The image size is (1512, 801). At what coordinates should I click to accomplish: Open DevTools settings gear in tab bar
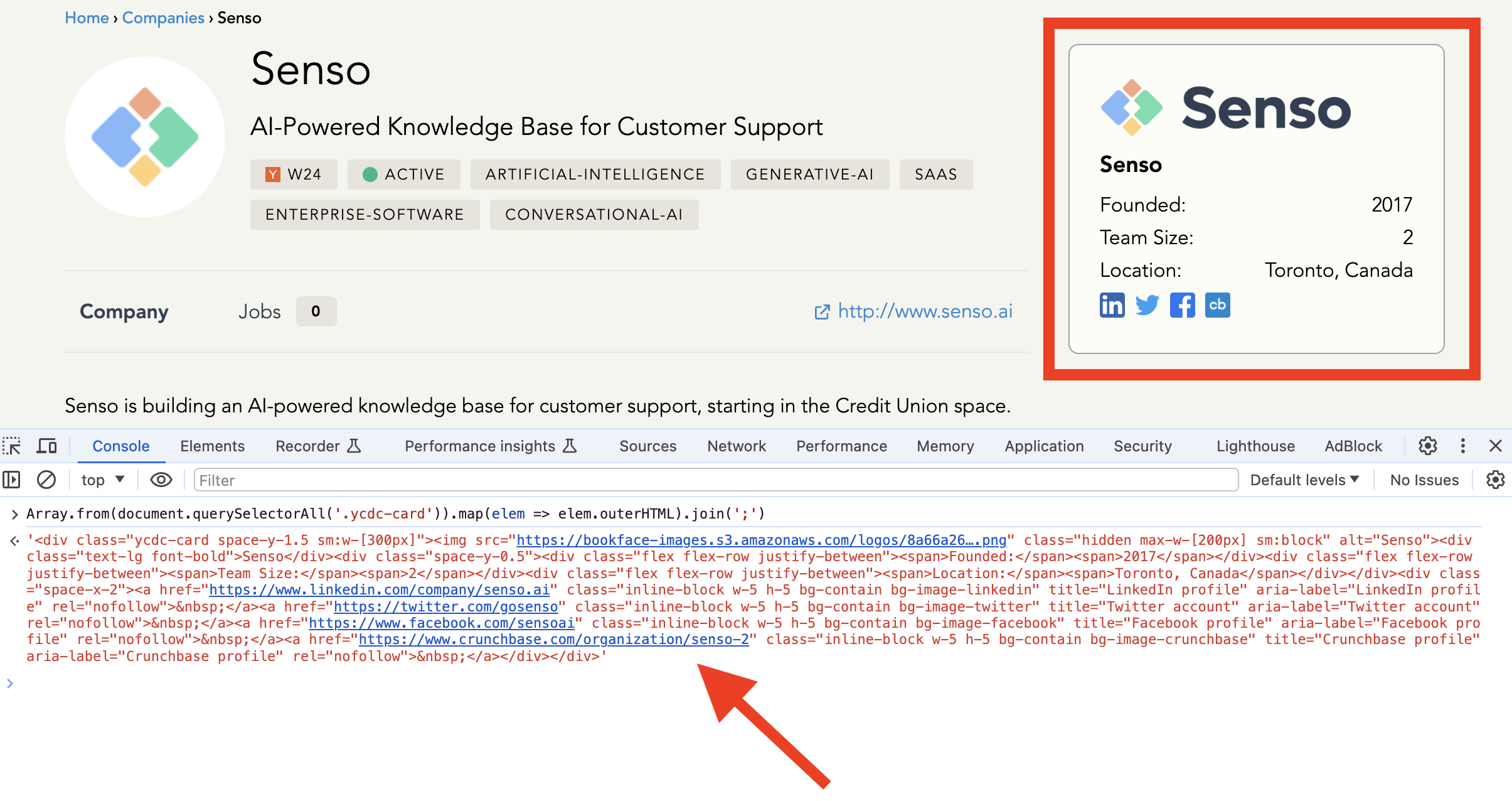tap(1428, 446)
